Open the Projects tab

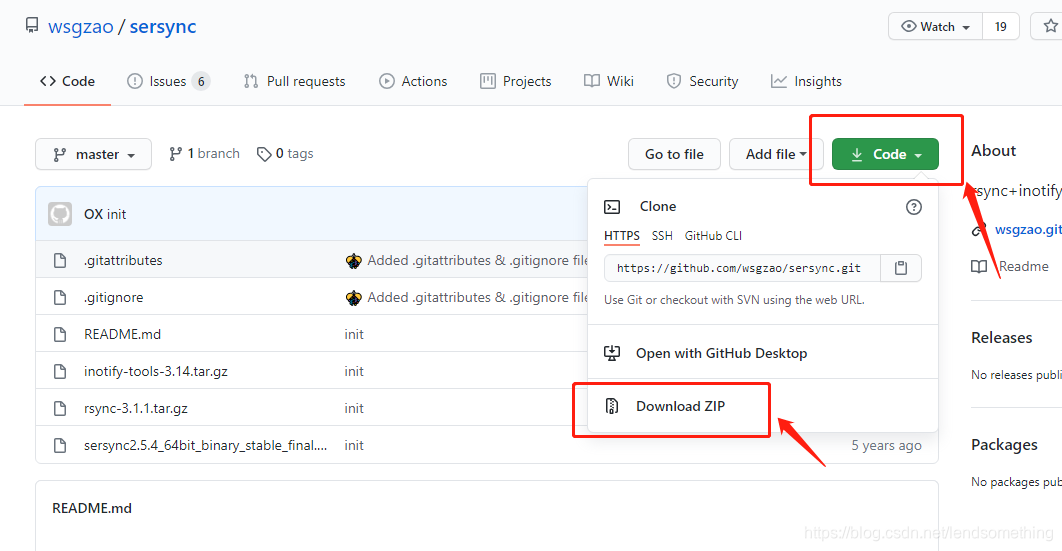tap(516, 81)
